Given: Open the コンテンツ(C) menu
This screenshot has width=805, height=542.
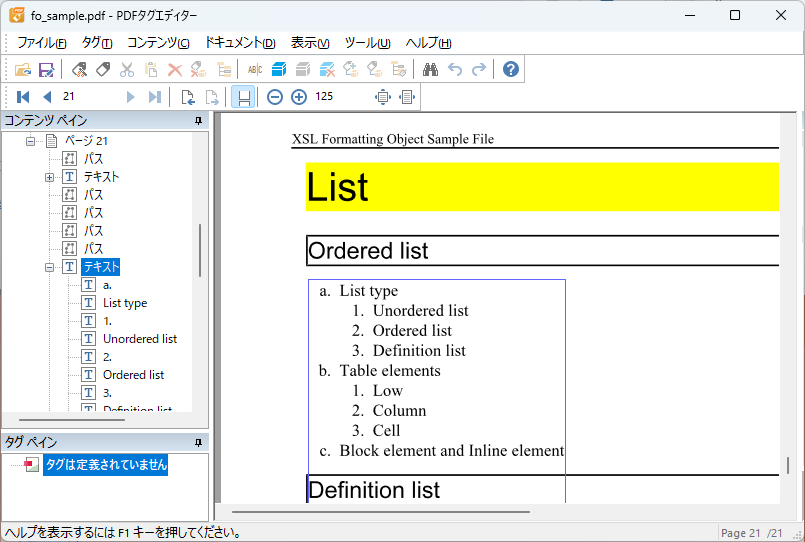Looking at the screenshot, I should pos(158,43).
